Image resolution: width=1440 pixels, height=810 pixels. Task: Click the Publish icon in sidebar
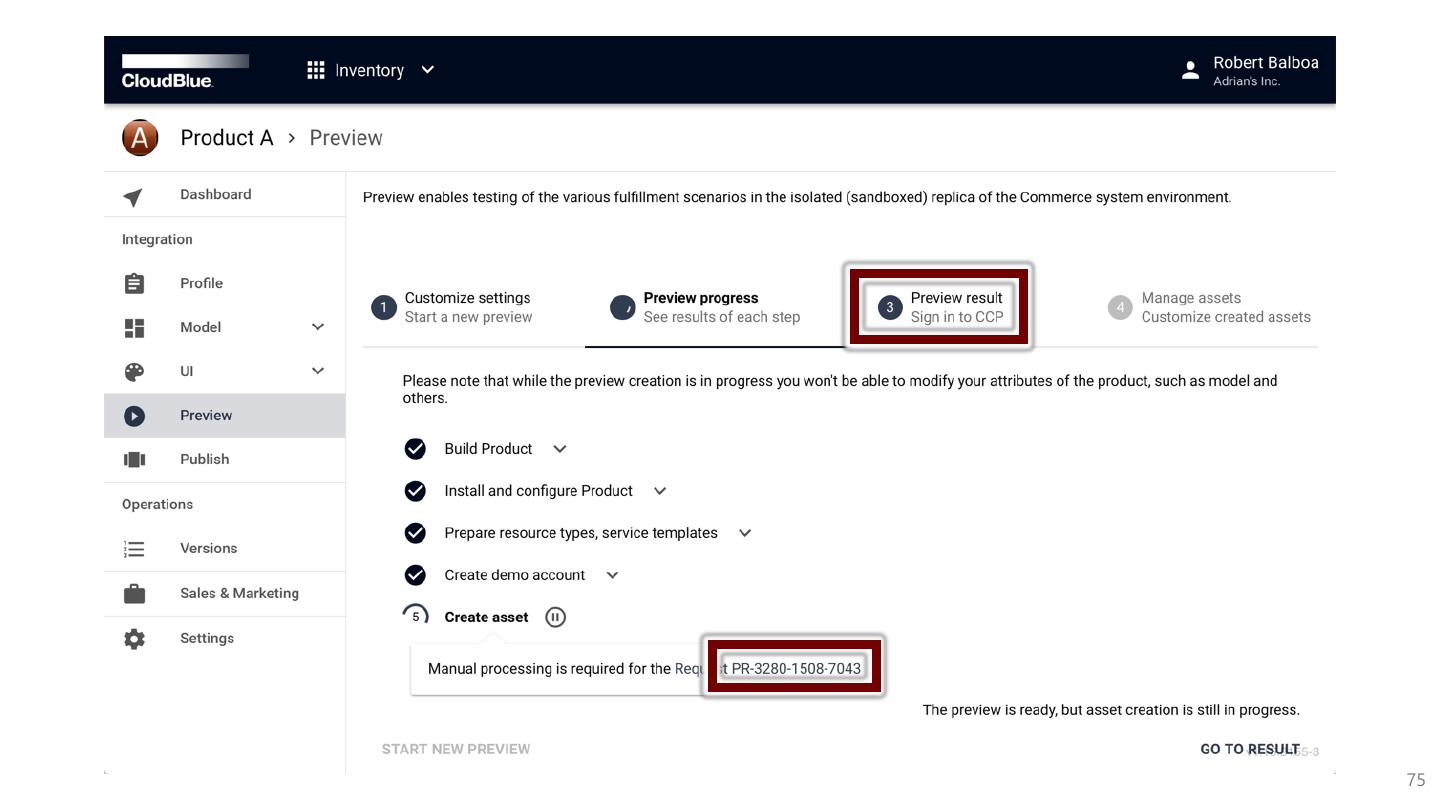pyautogui.click(x=134, y=460)
